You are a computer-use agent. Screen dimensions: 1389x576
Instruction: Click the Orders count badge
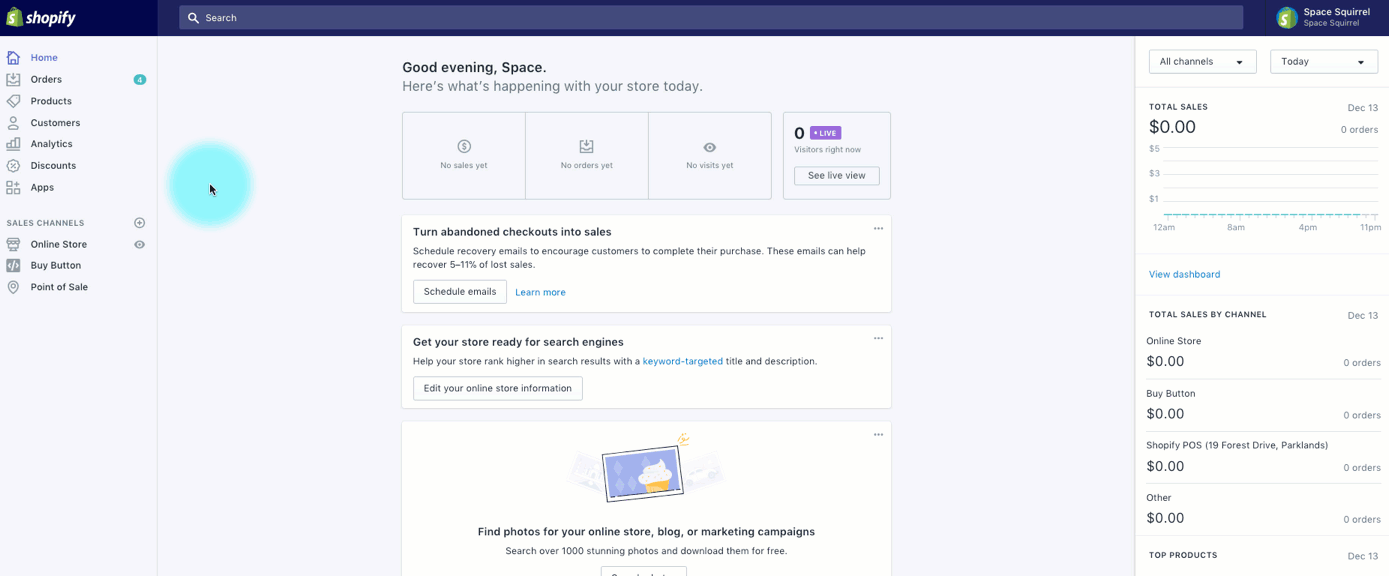(x=140, y=80)
